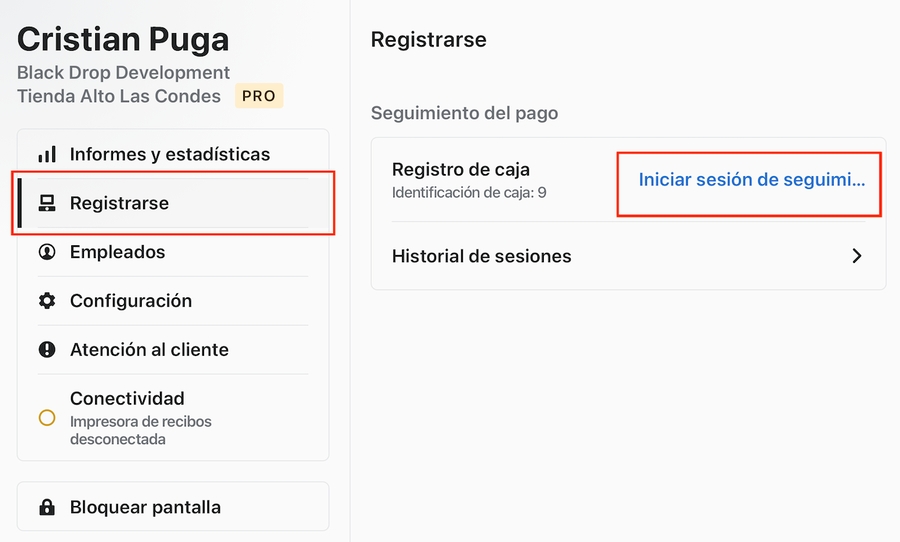Open the Configuración menu entry
The width and height of the screenshot is (900, 542).
point(130,301)
